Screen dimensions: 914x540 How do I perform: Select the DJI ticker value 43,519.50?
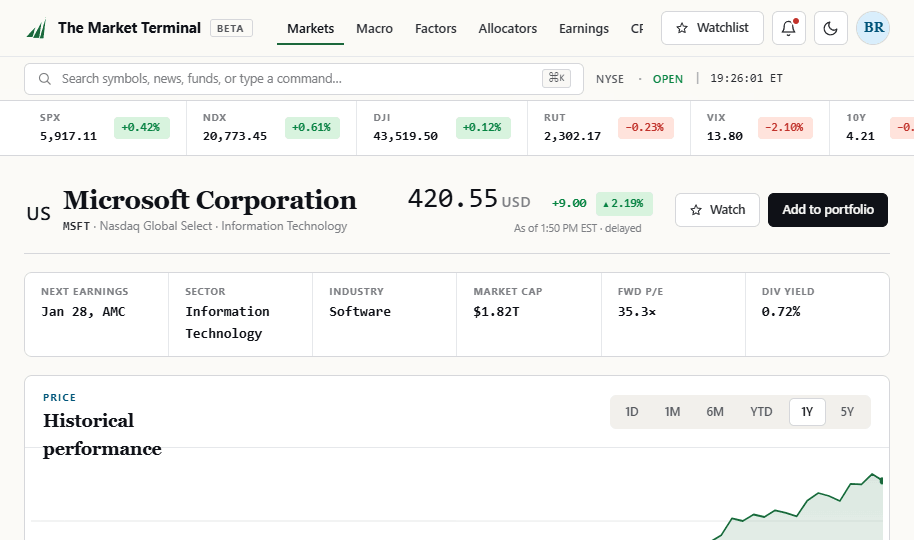pos(406,136)
